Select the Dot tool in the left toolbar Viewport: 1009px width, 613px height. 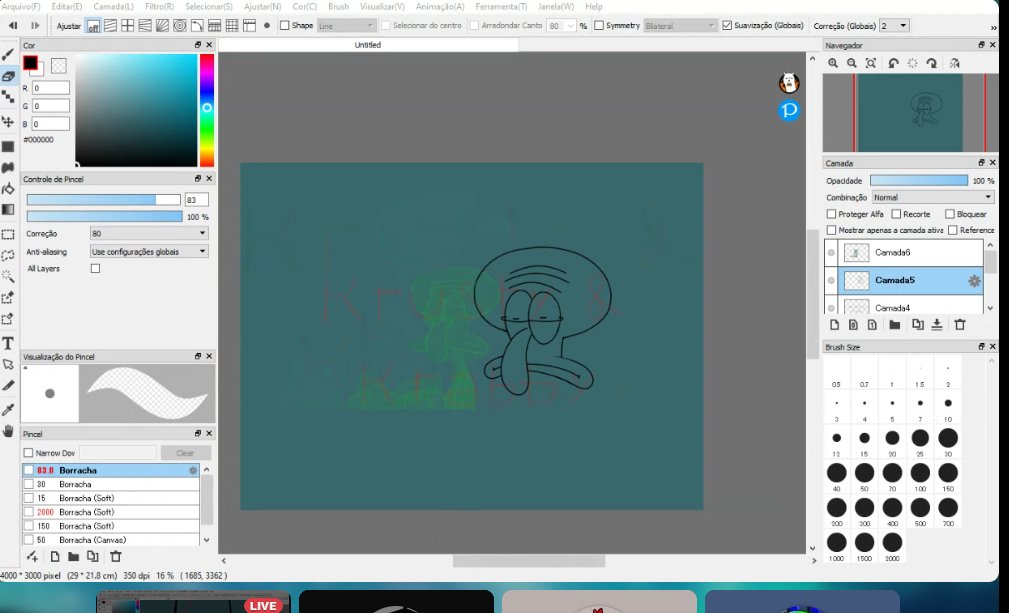click(8, 96)
